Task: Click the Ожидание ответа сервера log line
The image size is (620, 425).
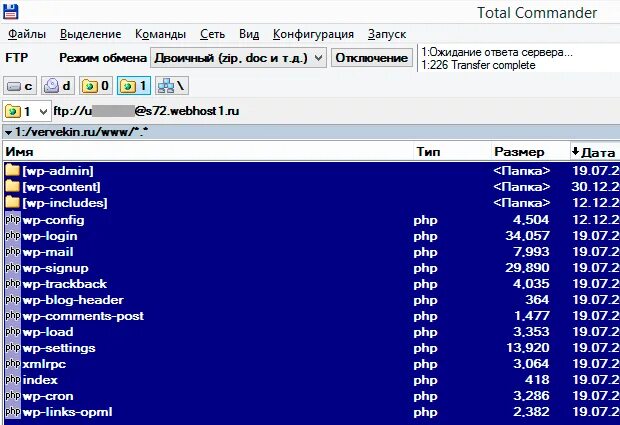Action: tap(497, 52)
